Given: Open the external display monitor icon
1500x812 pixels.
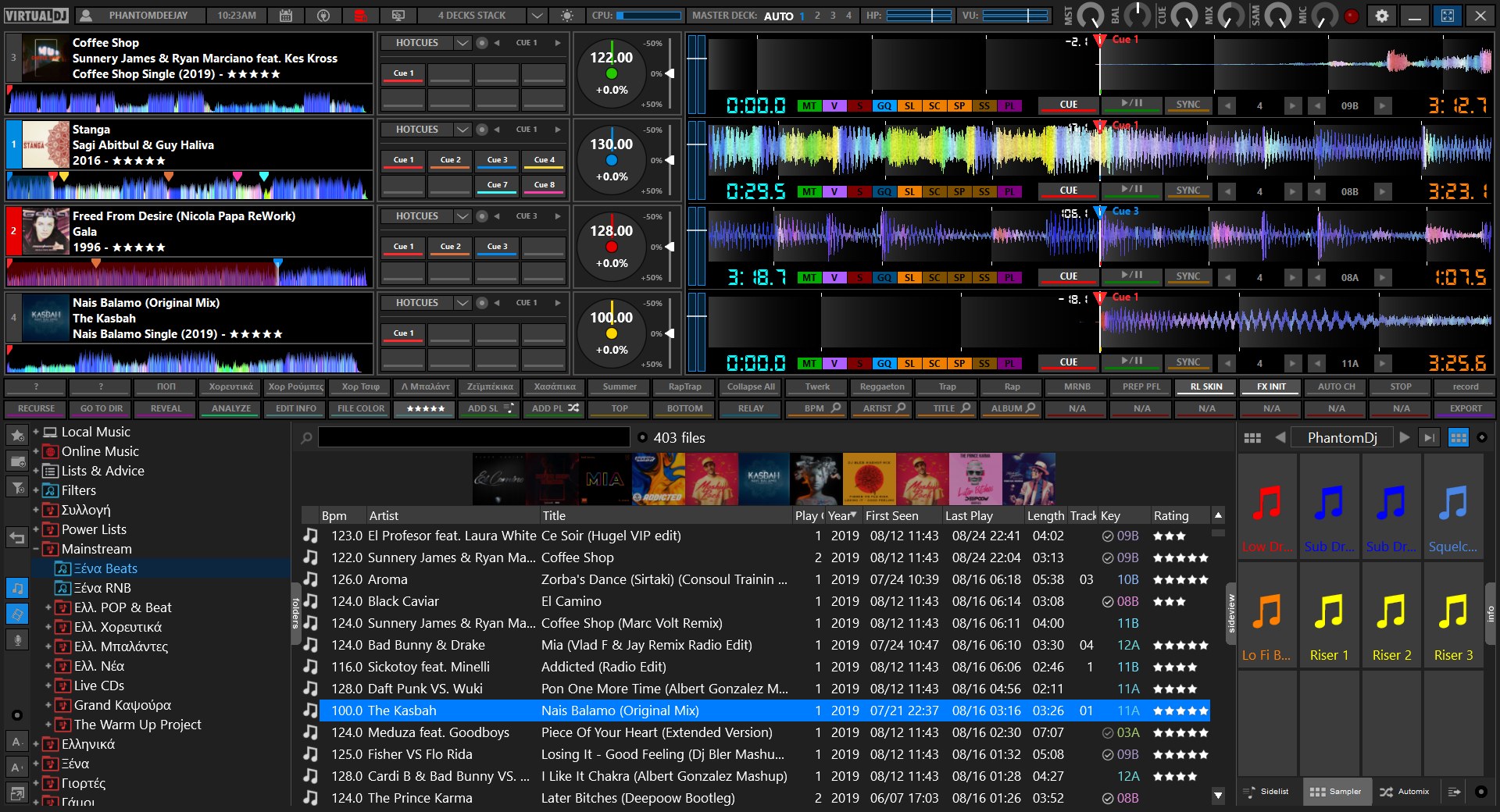Looking at the screenshot, I should [x=398, y=16].
